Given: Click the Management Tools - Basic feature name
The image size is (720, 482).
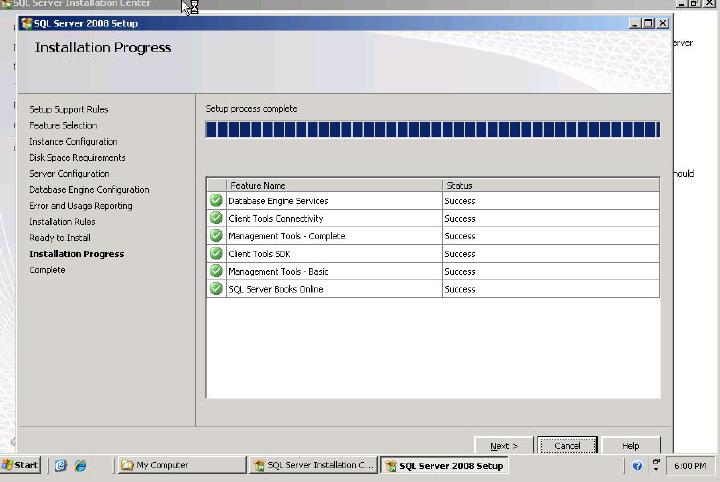Looking at the screenshot, I should pos(278,272).
